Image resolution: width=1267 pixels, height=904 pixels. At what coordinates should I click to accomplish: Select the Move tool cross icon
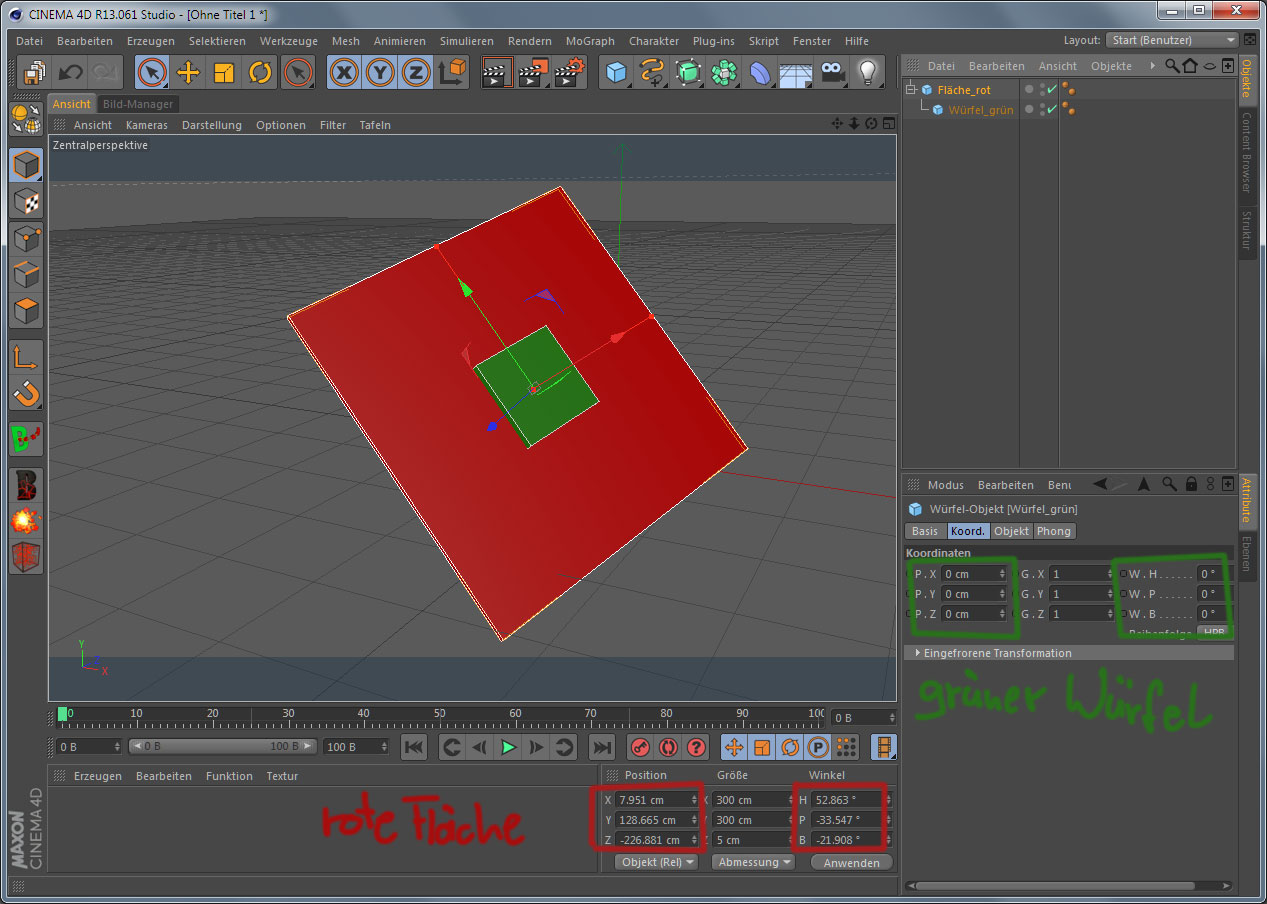188,72
